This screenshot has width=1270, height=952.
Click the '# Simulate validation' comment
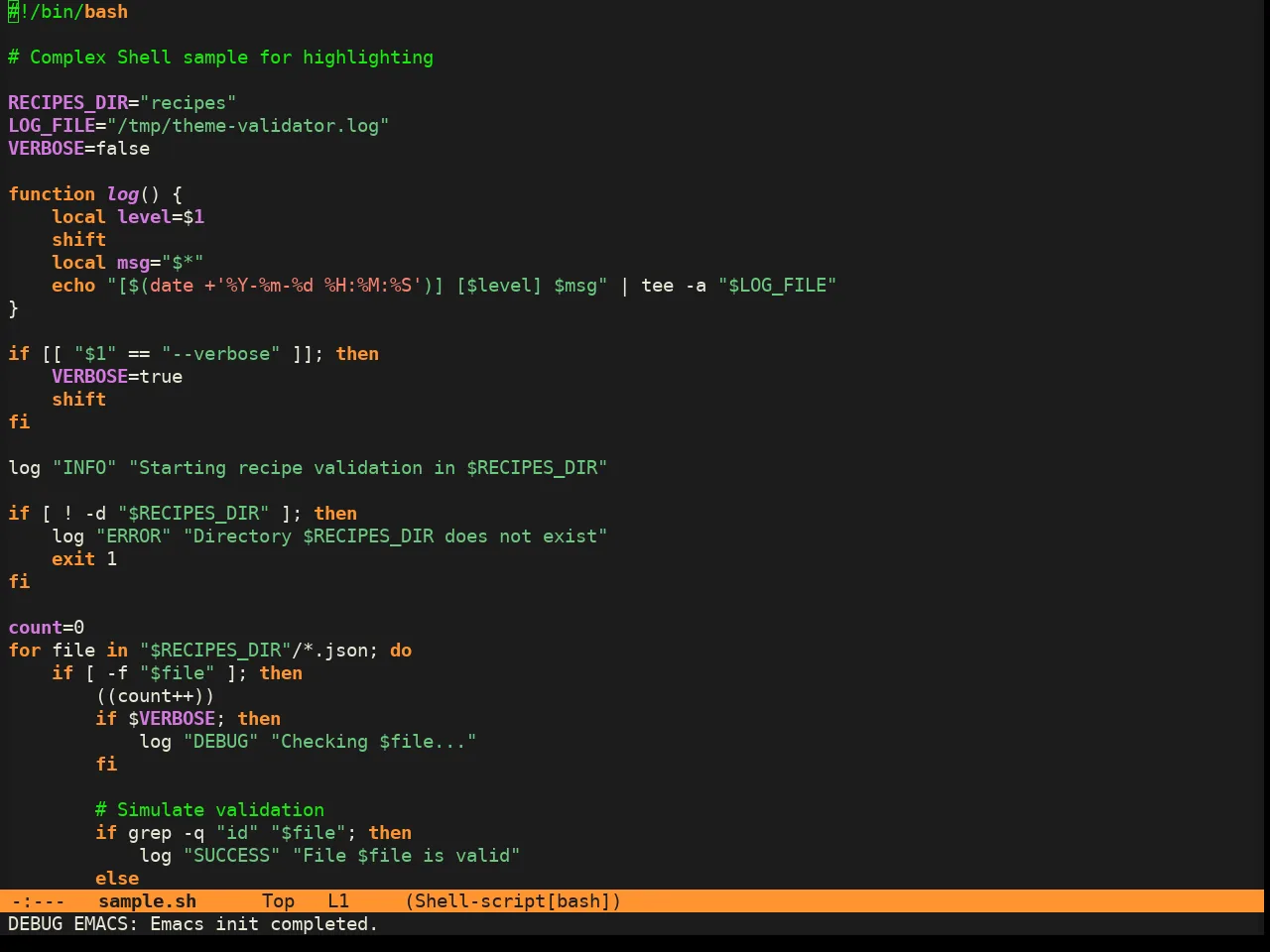pos(209,810)
